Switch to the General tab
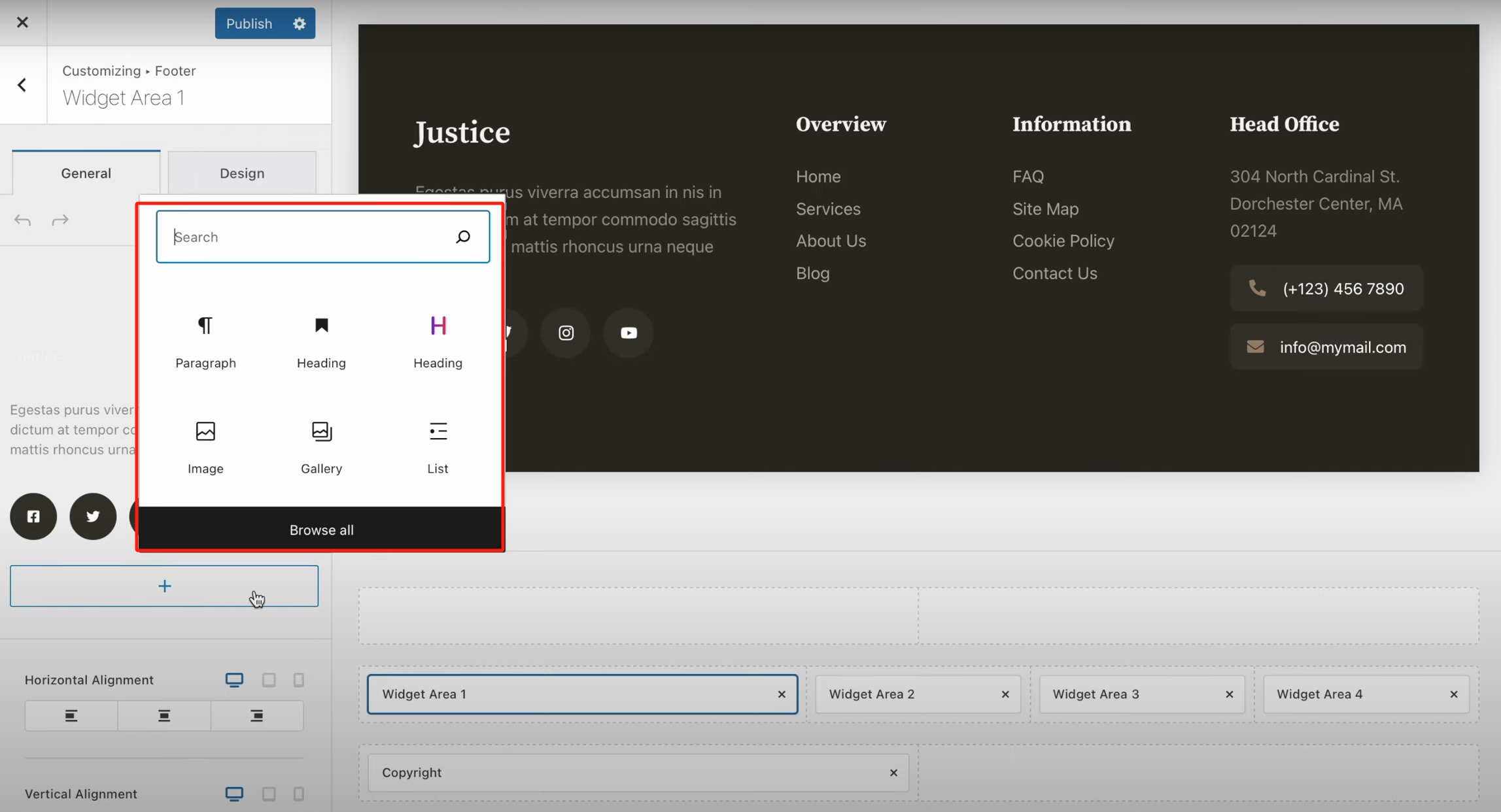 (85, 173)
